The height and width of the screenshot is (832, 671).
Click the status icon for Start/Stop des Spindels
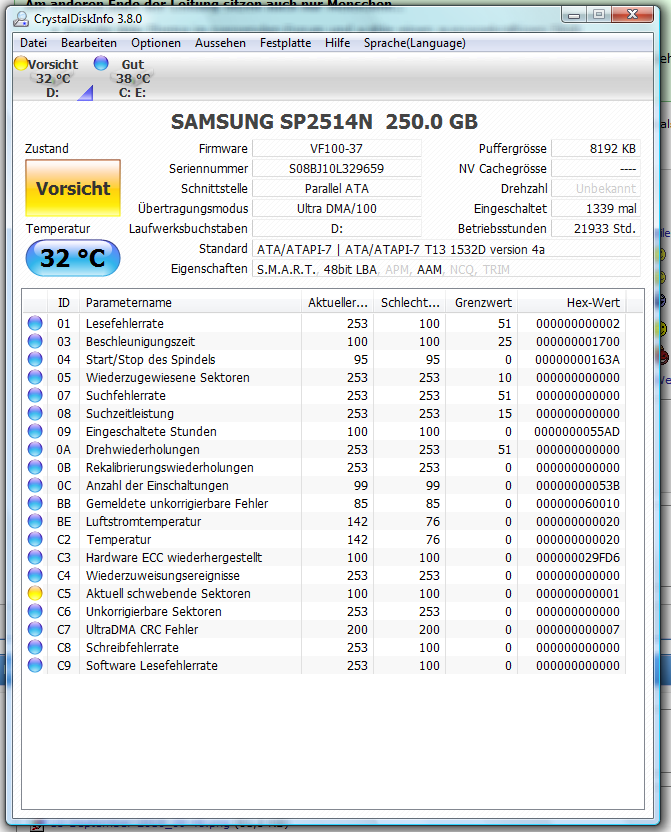pyautogui.click(x=35, y=359)
